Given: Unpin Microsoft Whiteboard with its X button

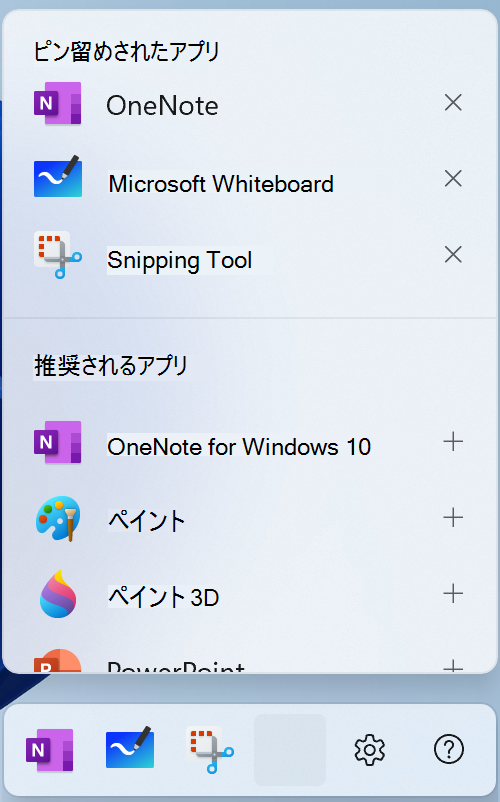Looking at the screenshot, I should (x=453, y=179).
